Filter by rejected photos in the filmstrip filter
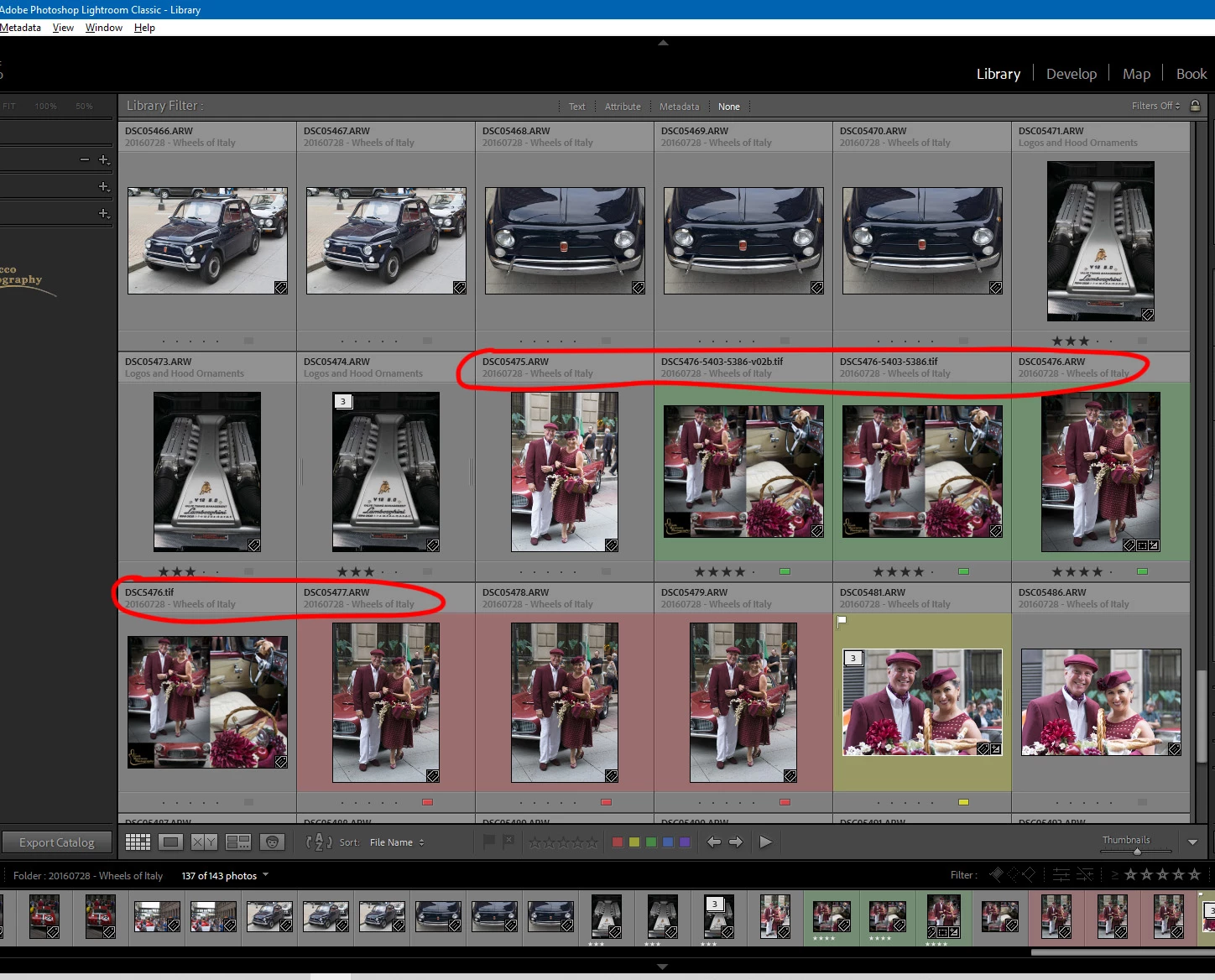The width and height of the screenshot is (1215, 980). [1029, 874]
